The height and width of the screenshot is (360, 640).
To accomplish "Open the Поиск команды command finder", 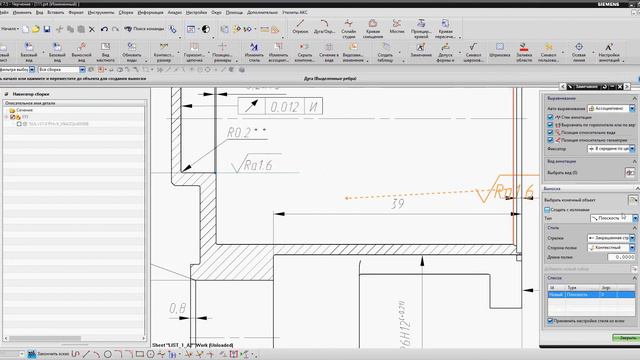I will pyautogui.click(x=144, y=29).
